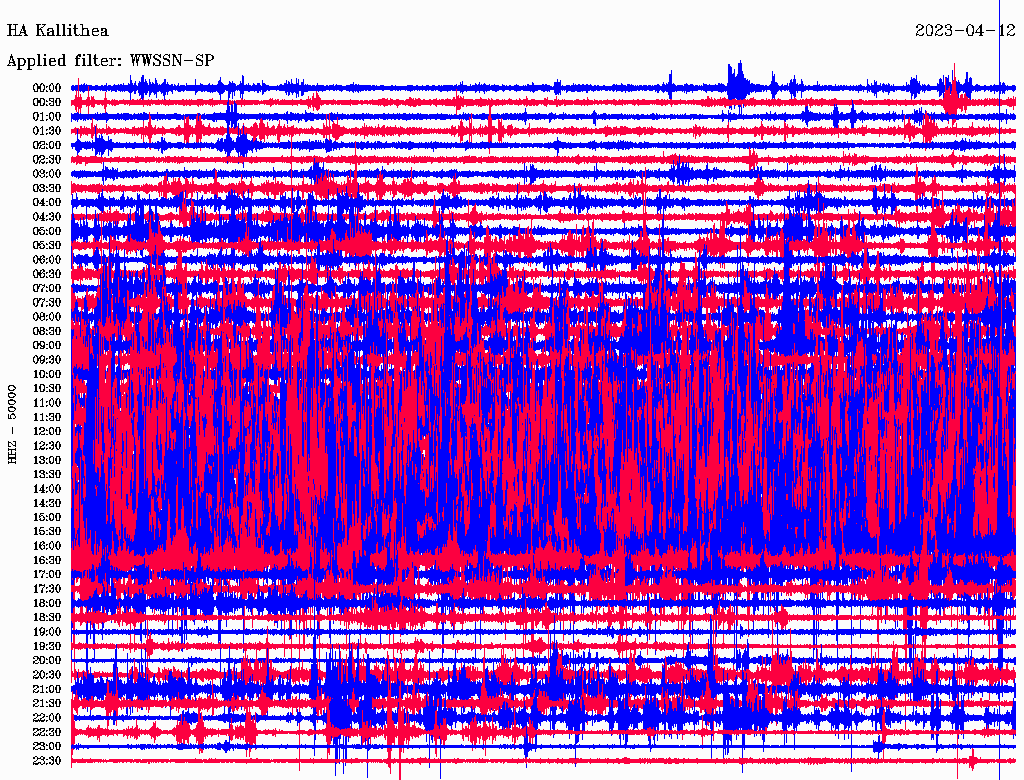
Task: Select the 09:00 time row label
Action: click(x=47, y=346)
